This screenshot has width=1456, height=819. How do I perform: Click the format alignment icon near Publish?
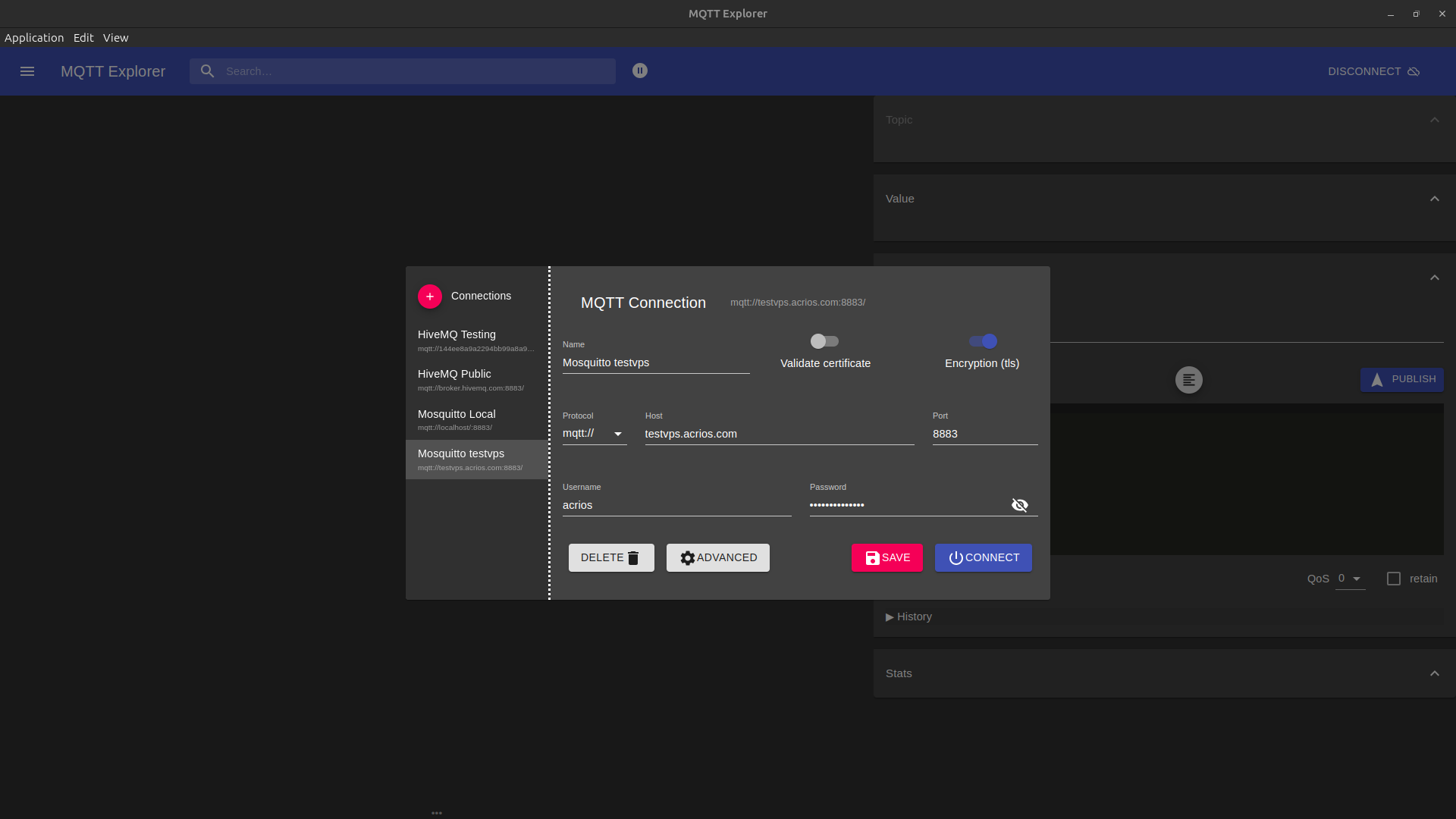(x=1188, y=380)
